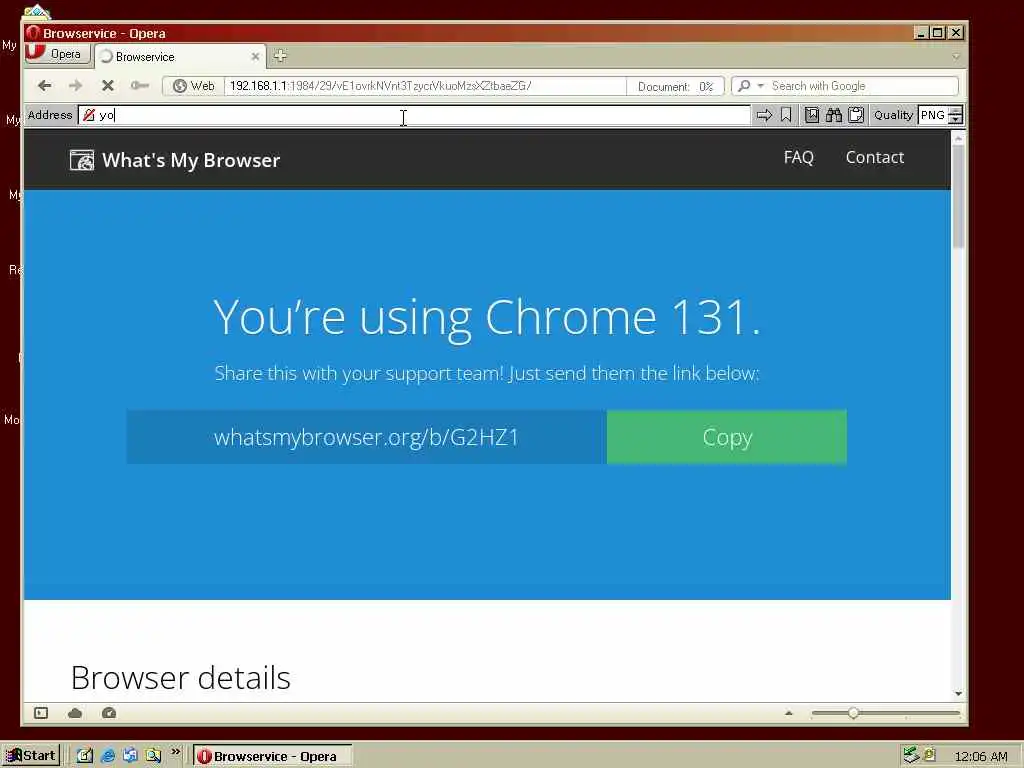This screenshot has width=1024, height=768.
Task: Click the system tray clock 12:06 AM
Action: point(981,756)
